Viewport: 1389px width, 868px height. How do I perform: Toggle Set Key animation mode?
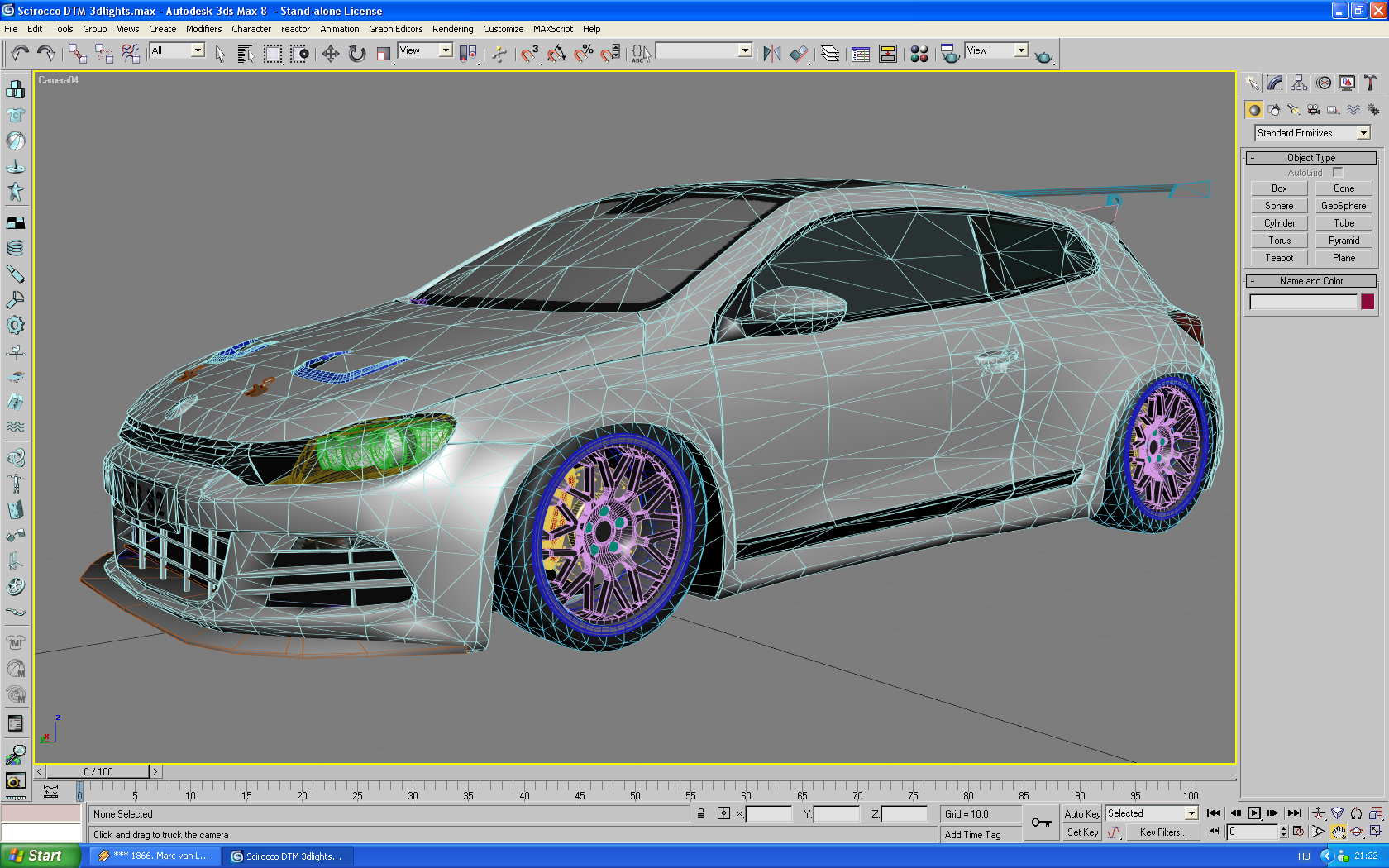pos(1082,832)
